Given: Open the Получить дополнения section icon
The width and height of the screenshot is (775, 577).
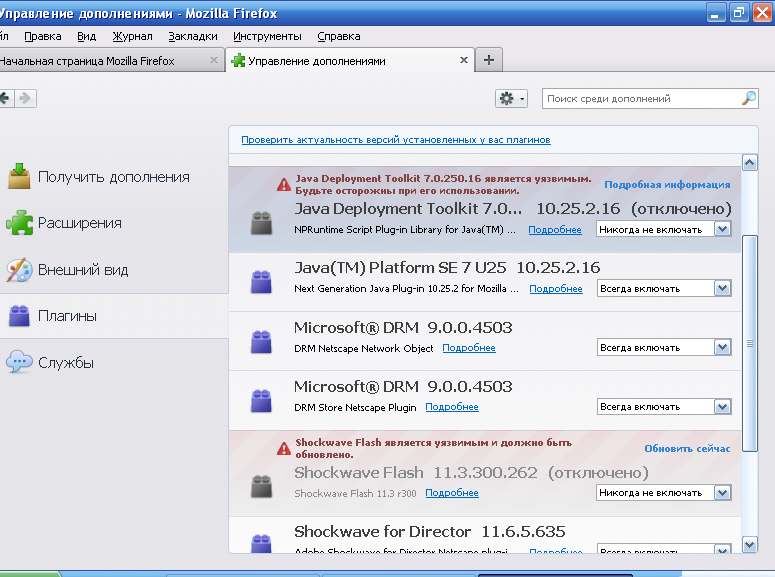Looking at the screenshot, I should (x=19, y=176).
